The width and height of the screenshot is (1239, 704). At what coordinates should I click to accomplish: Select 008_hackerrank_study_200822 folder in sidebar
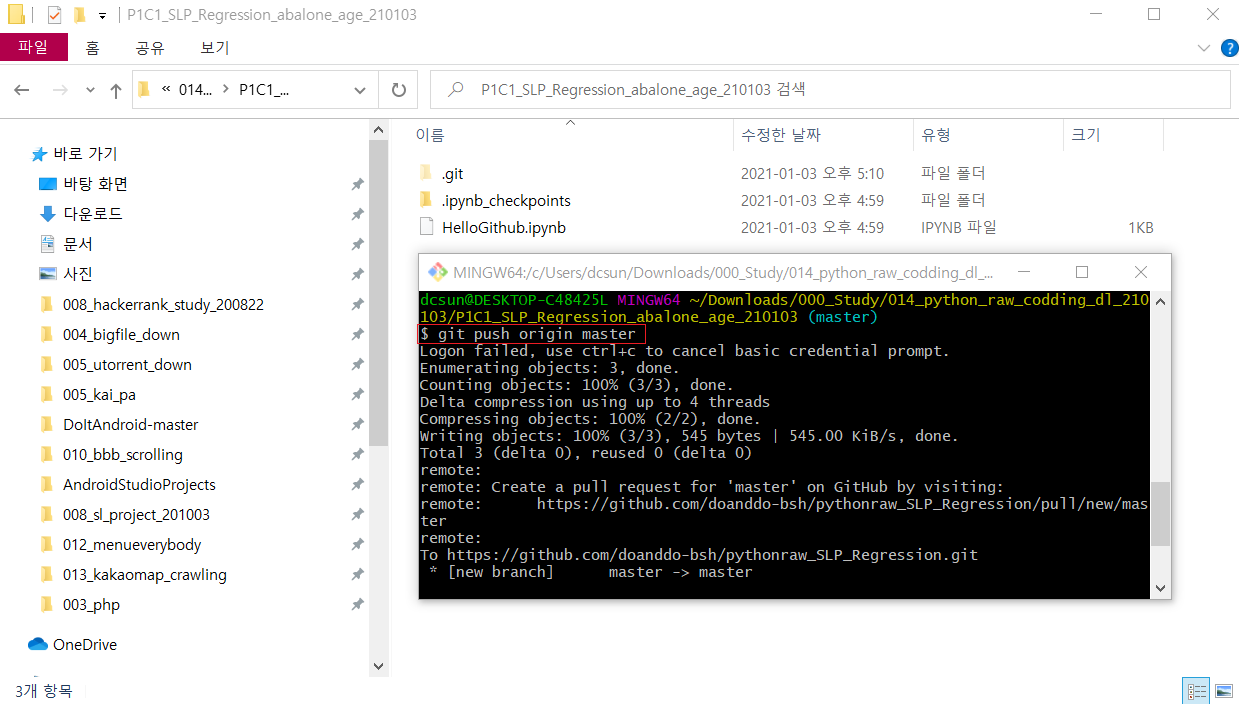coord(163,304)
